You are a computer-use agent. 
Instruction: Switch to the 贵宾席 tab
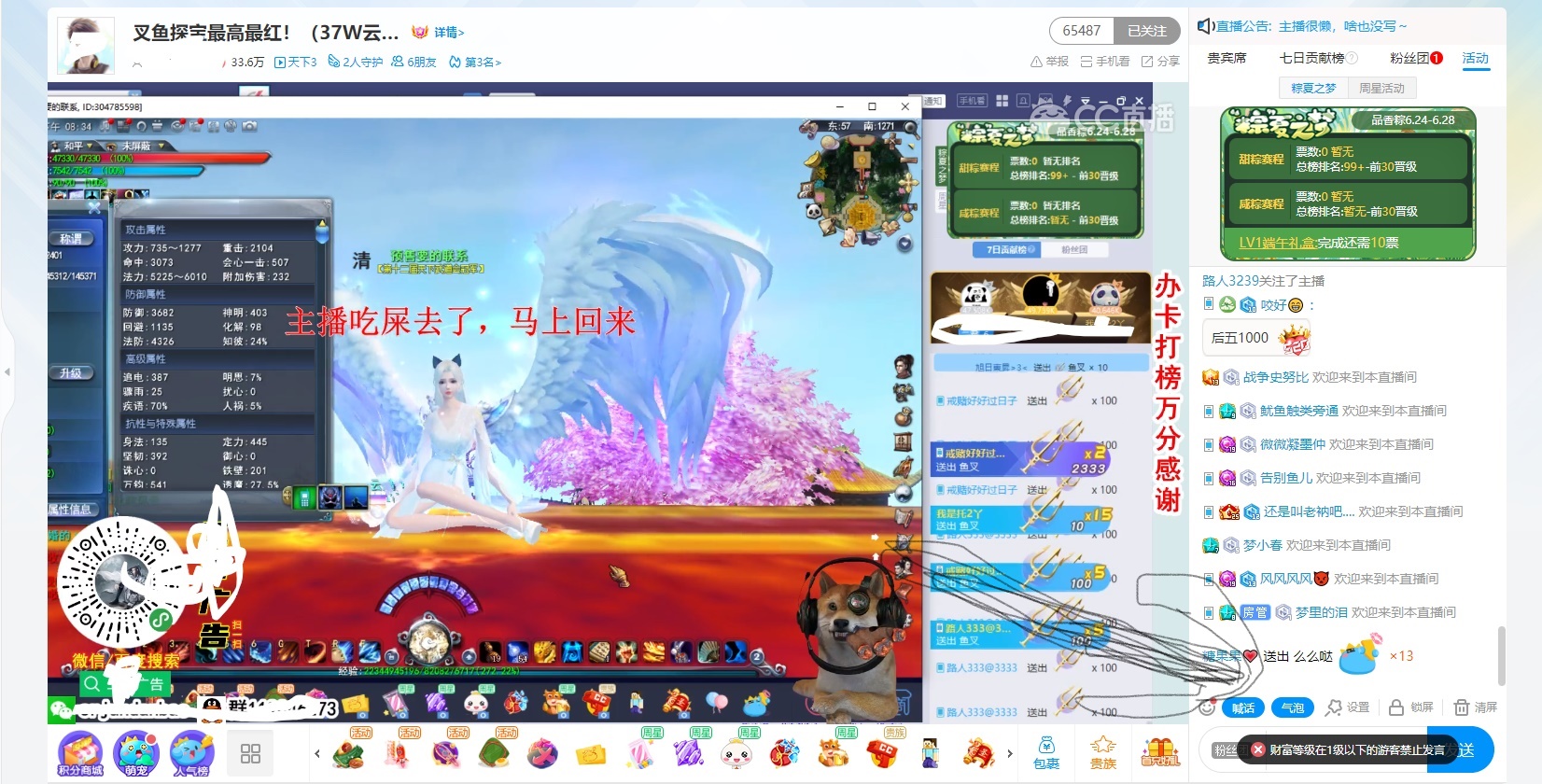pyautogui.click(x=1227, y=58)
